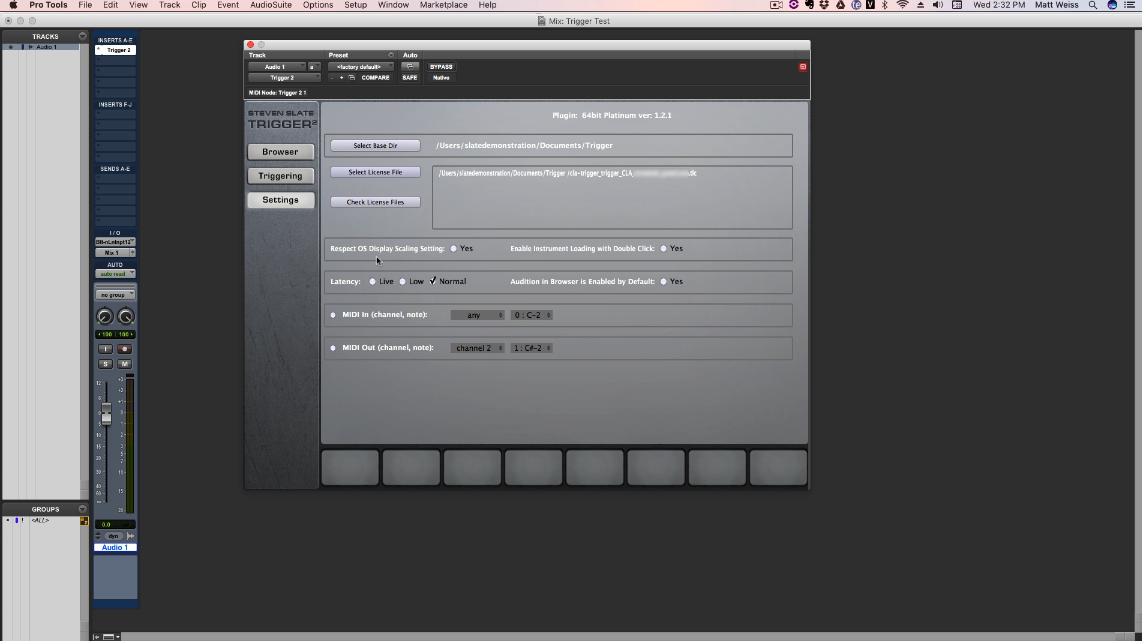
Task: Toggle the Normal latency checkbox
Action: (x=433, y=281)
